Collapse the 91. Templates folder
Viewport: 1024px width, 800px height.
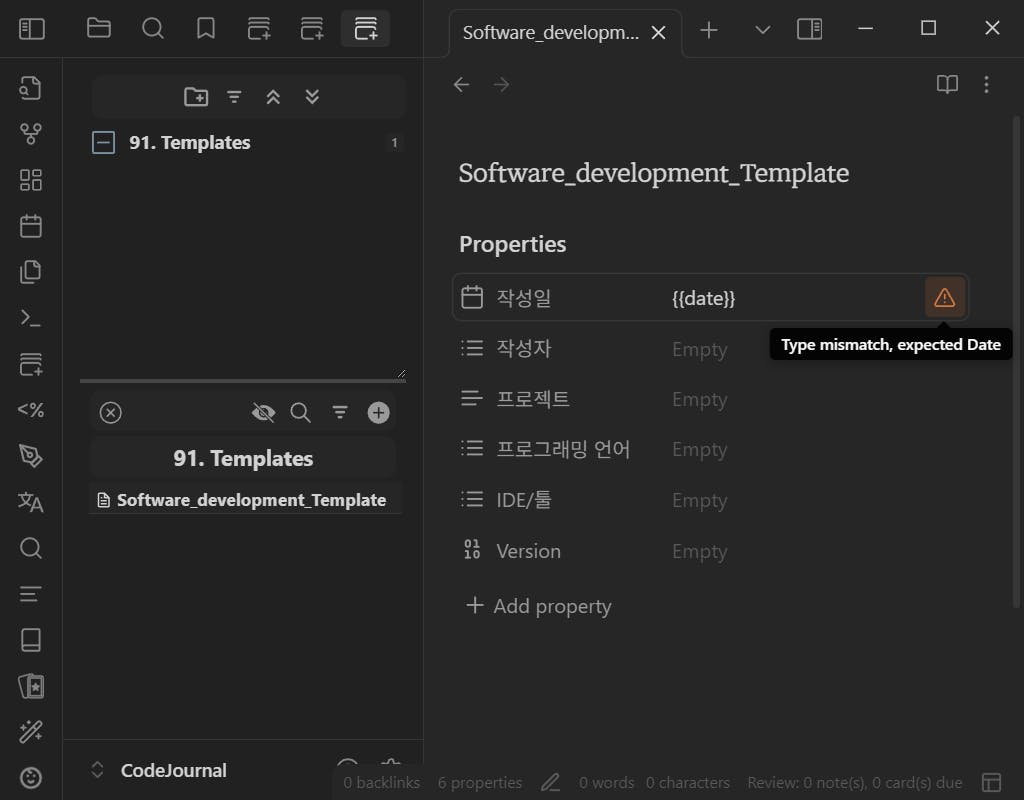103,143
